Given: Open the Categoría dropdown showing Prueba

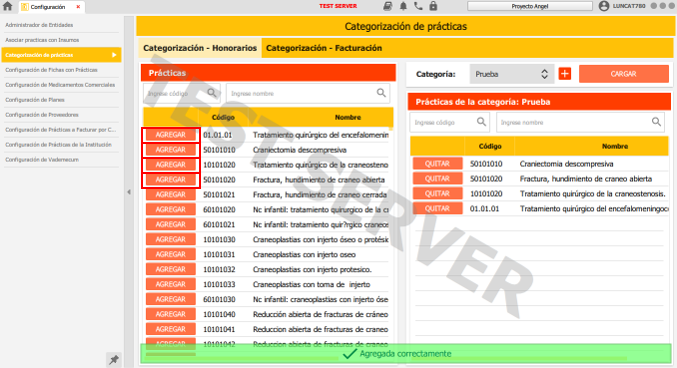Looking at the screenshot, I should (x=511, y=74).
